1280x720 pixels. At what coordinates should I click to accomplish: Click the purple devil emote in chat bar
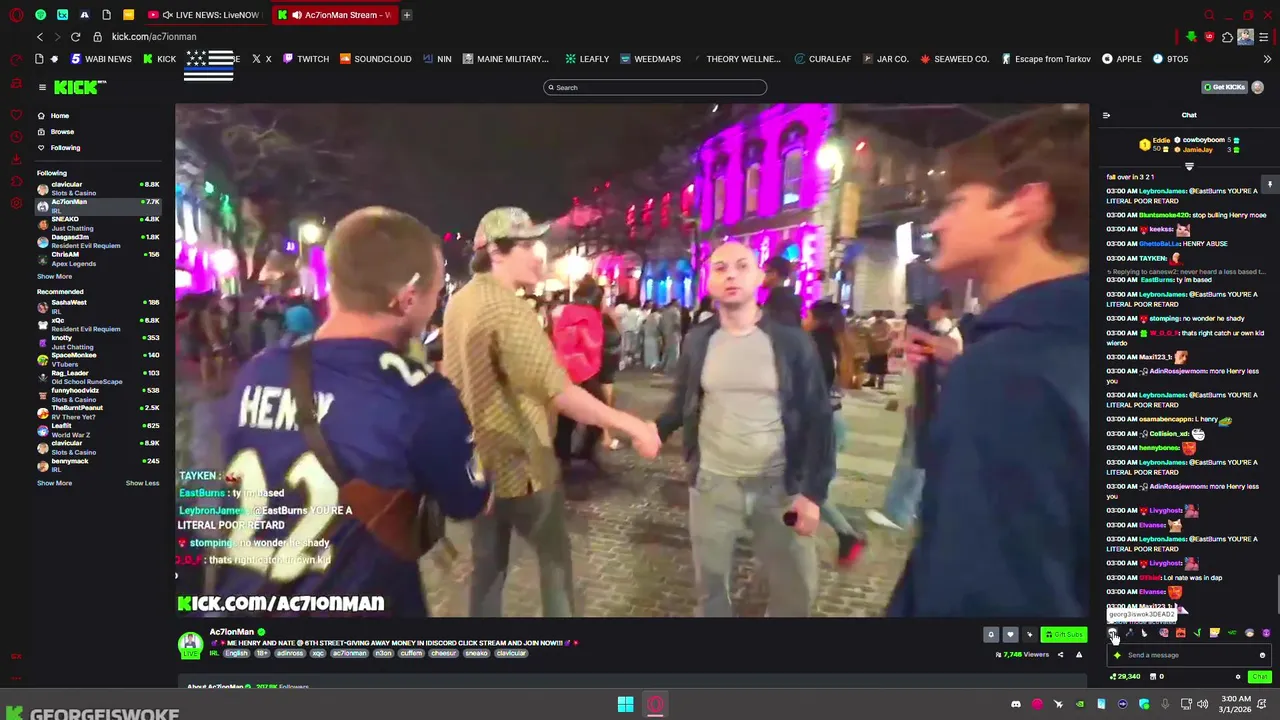1266,633
